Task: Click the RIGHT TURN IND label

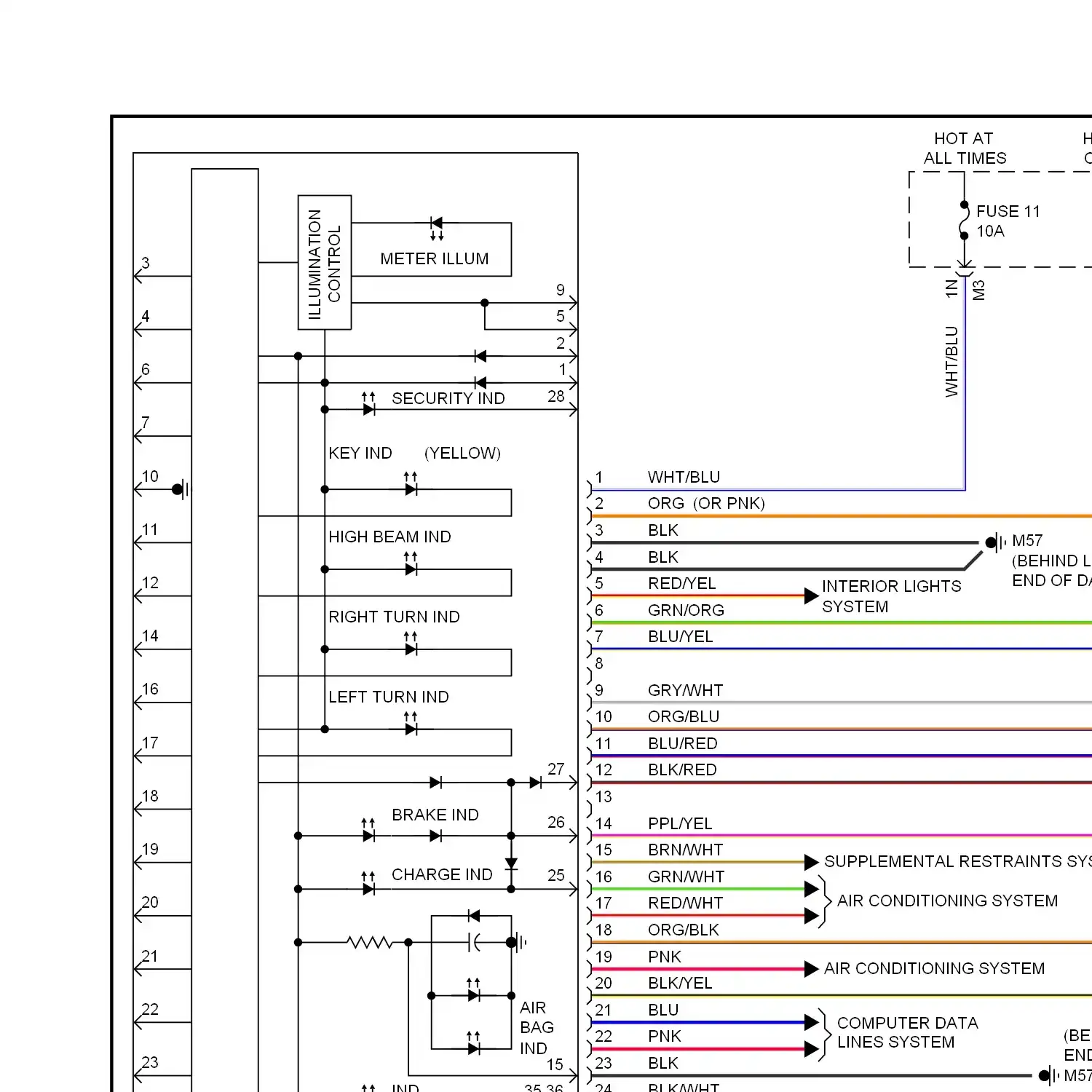Action: click(x=395, y=617)
